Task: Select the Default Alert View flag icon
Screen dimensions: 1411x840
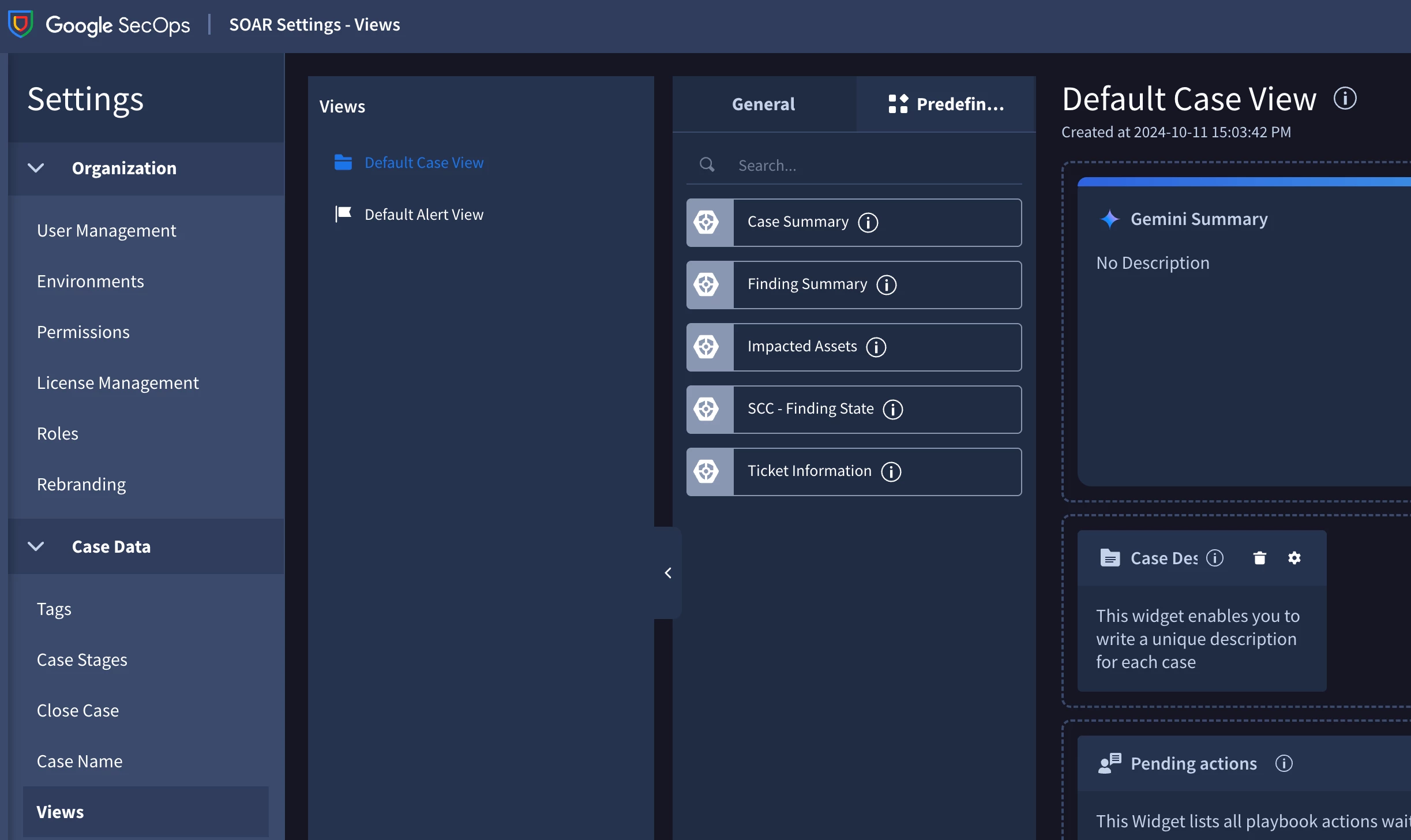Action: click(x=343, y=214)
